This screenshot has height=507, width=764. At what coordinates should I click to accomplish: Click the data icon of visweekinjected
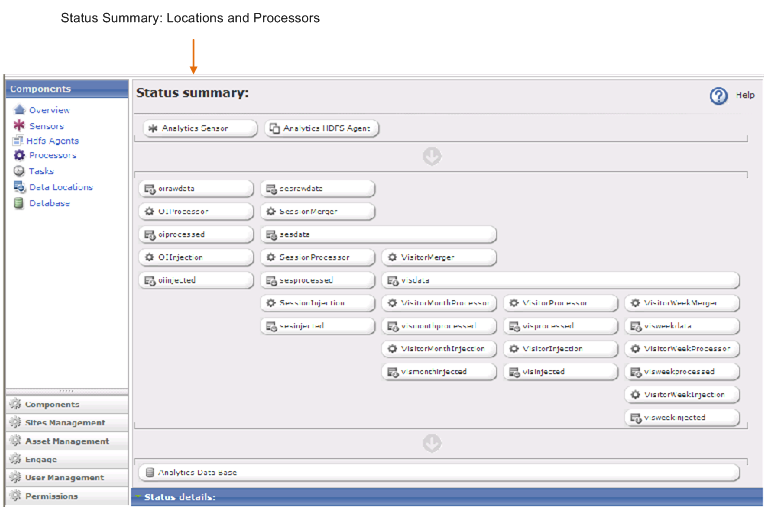click(x=636, y=418)
